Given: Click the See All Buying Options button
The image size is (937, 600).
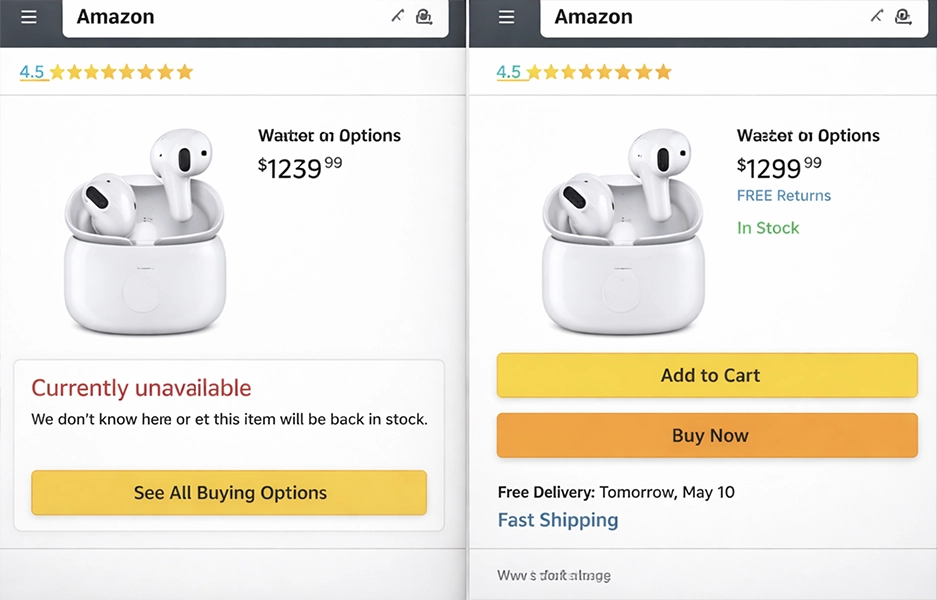Looking at the screenshot, I should [229, 492].
